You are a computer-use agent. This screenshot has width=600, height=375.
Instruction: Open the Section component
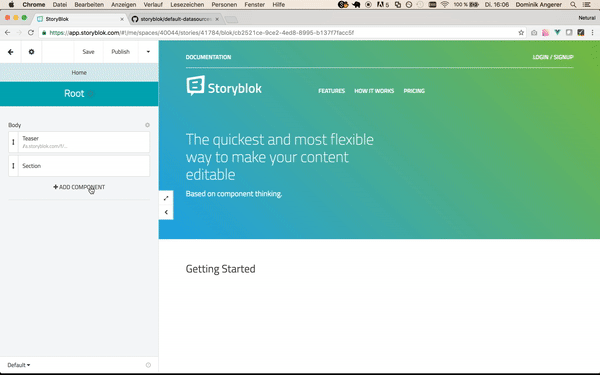pos(84,166)
